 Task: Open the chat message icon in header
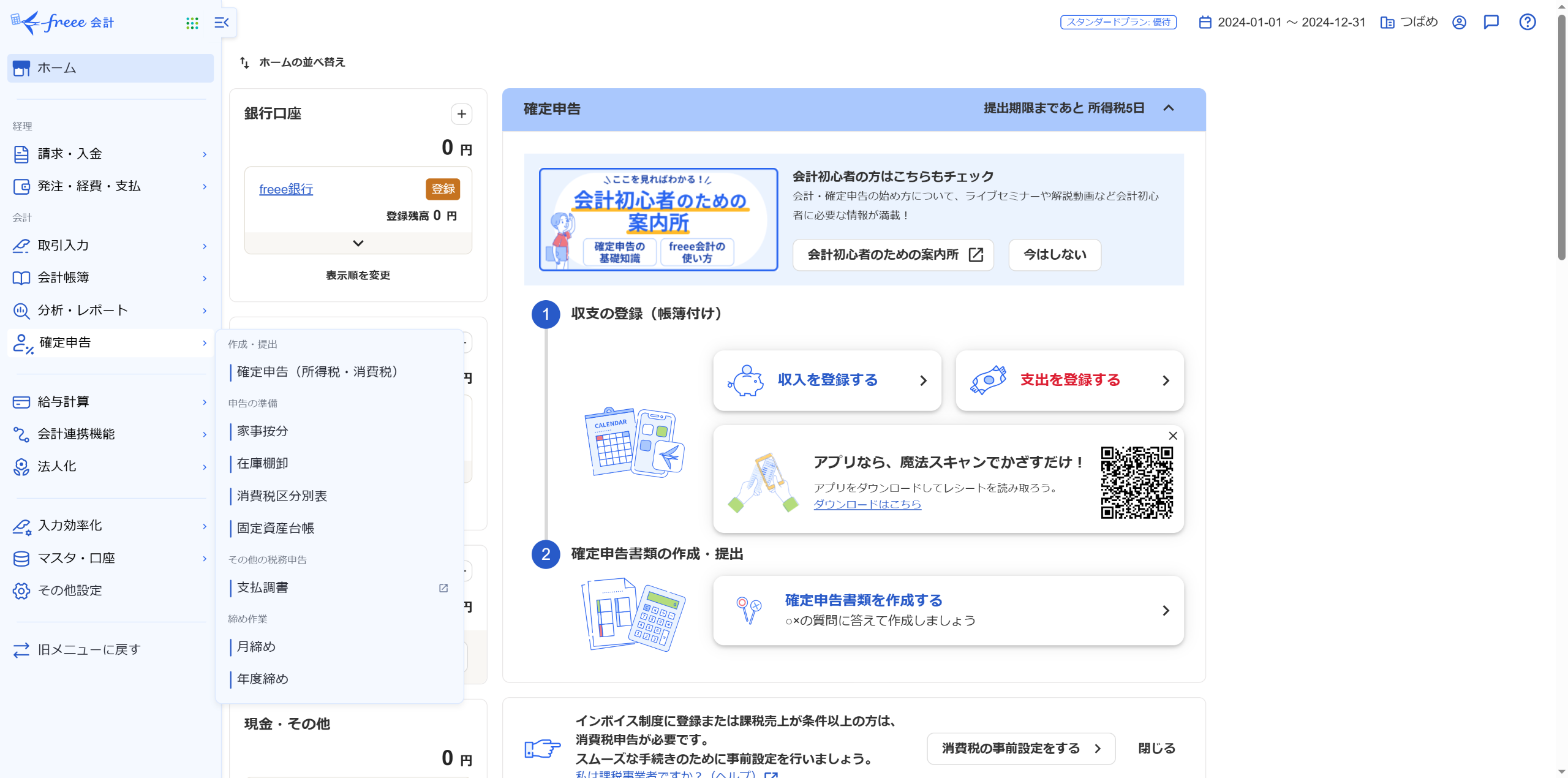coord(1491,22)
